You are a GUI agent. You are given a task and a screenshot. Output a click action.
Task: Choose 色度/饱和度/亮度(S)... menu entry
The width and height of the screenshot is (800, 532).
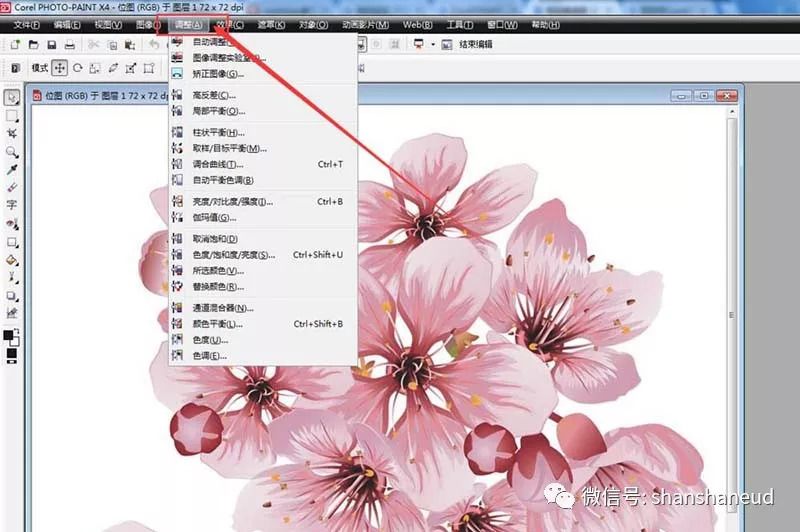point(263,255)
